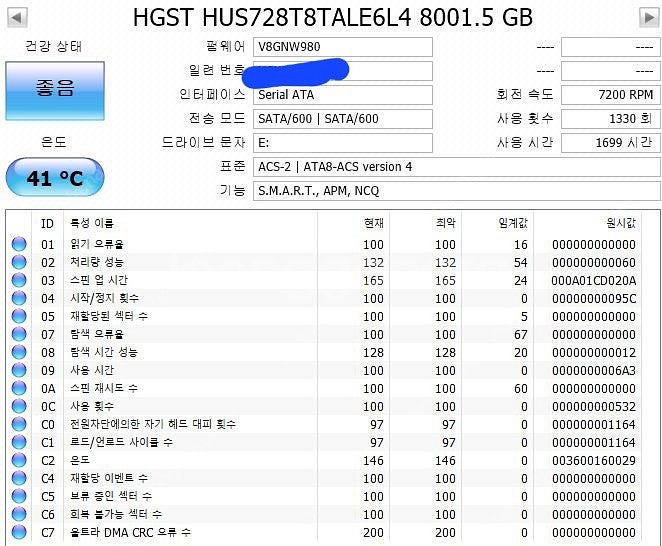Select the 로드/언로드 사이클 수 attribute name
This screenshot has width=662, height=546.
click(x=122, y=442)
